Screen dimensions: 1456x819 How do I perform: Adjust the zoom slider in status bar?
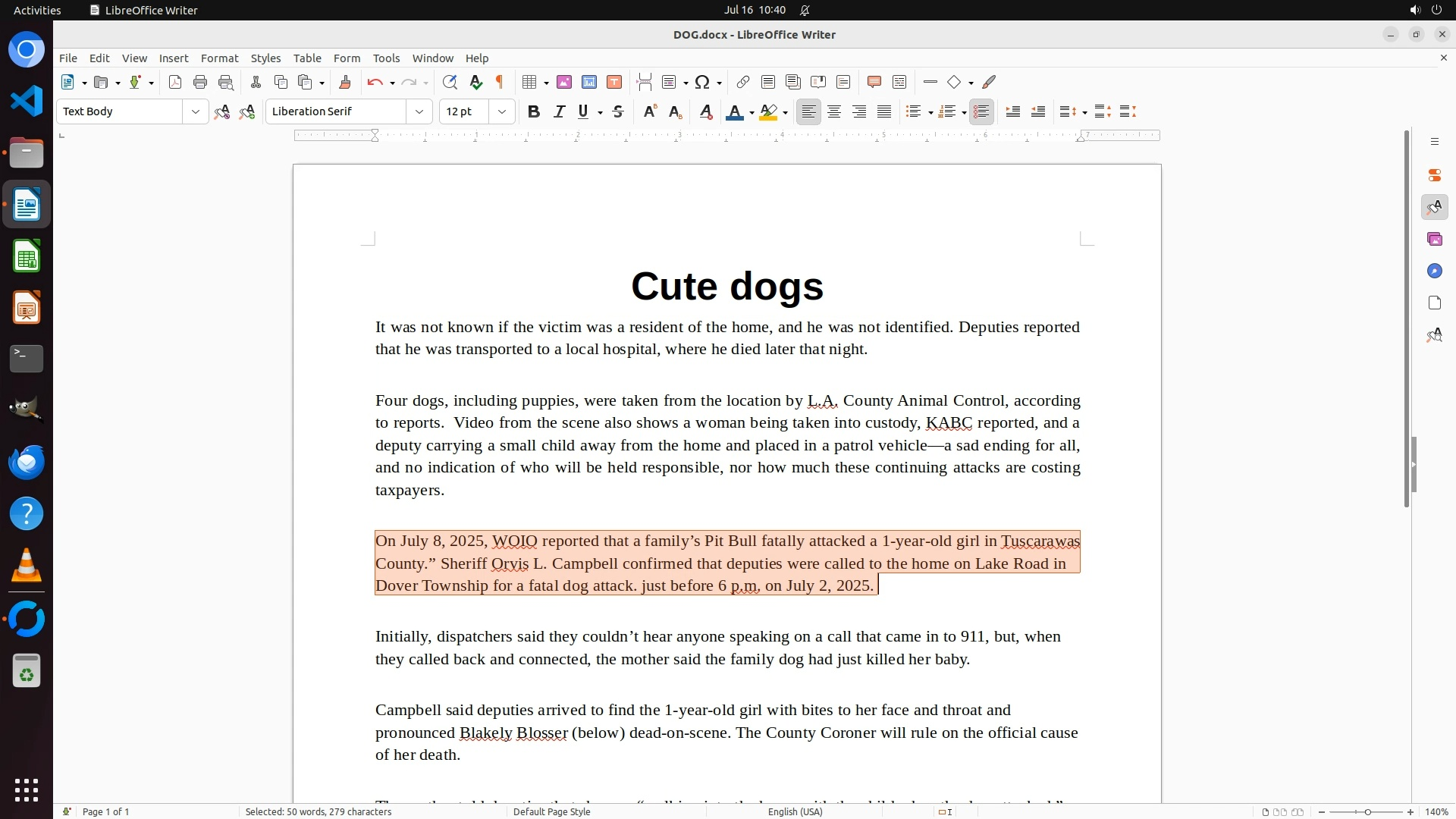coord(1367,811)
